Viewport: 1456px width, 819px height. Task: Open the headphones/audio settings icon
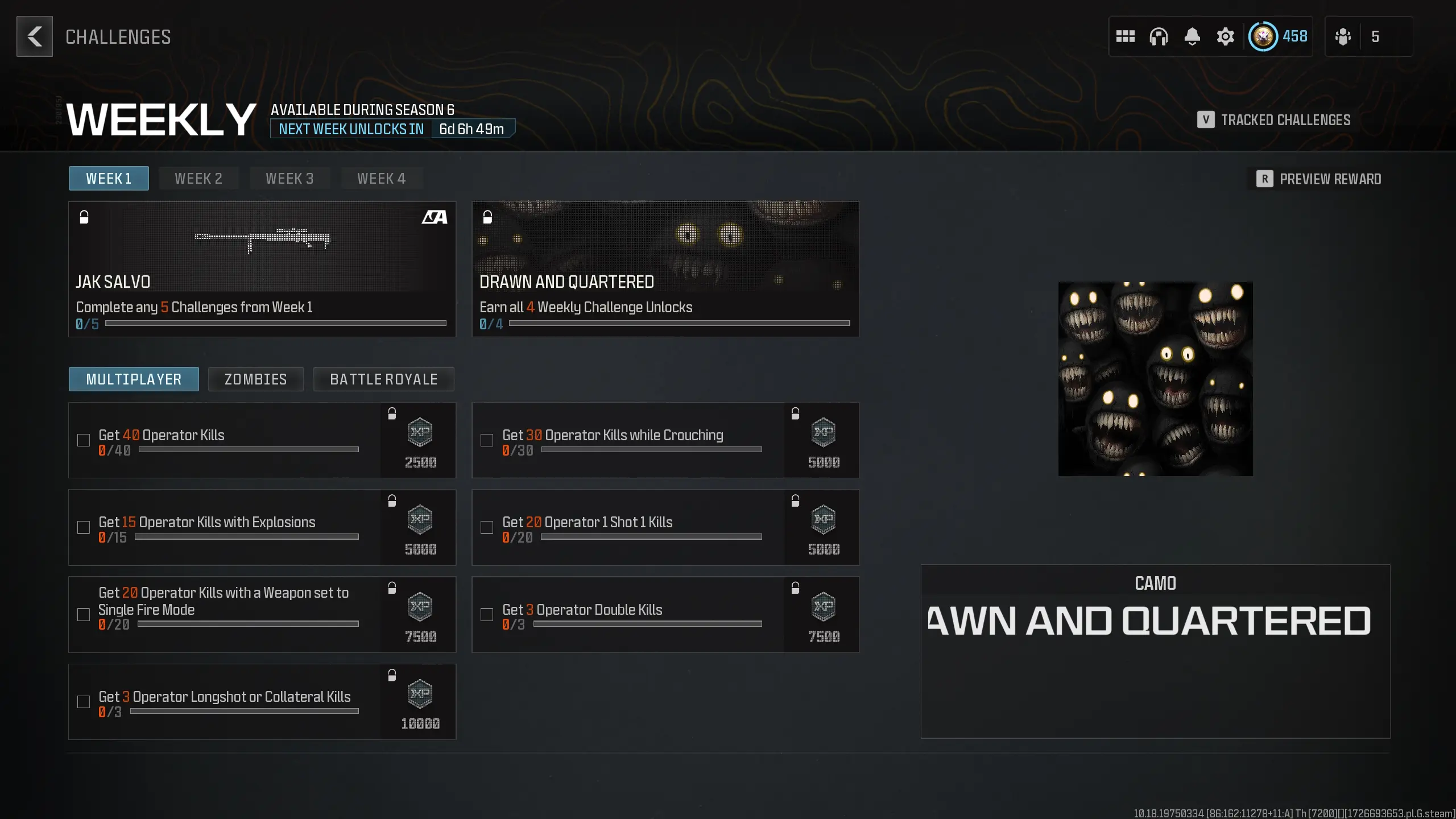[1158, 36]
